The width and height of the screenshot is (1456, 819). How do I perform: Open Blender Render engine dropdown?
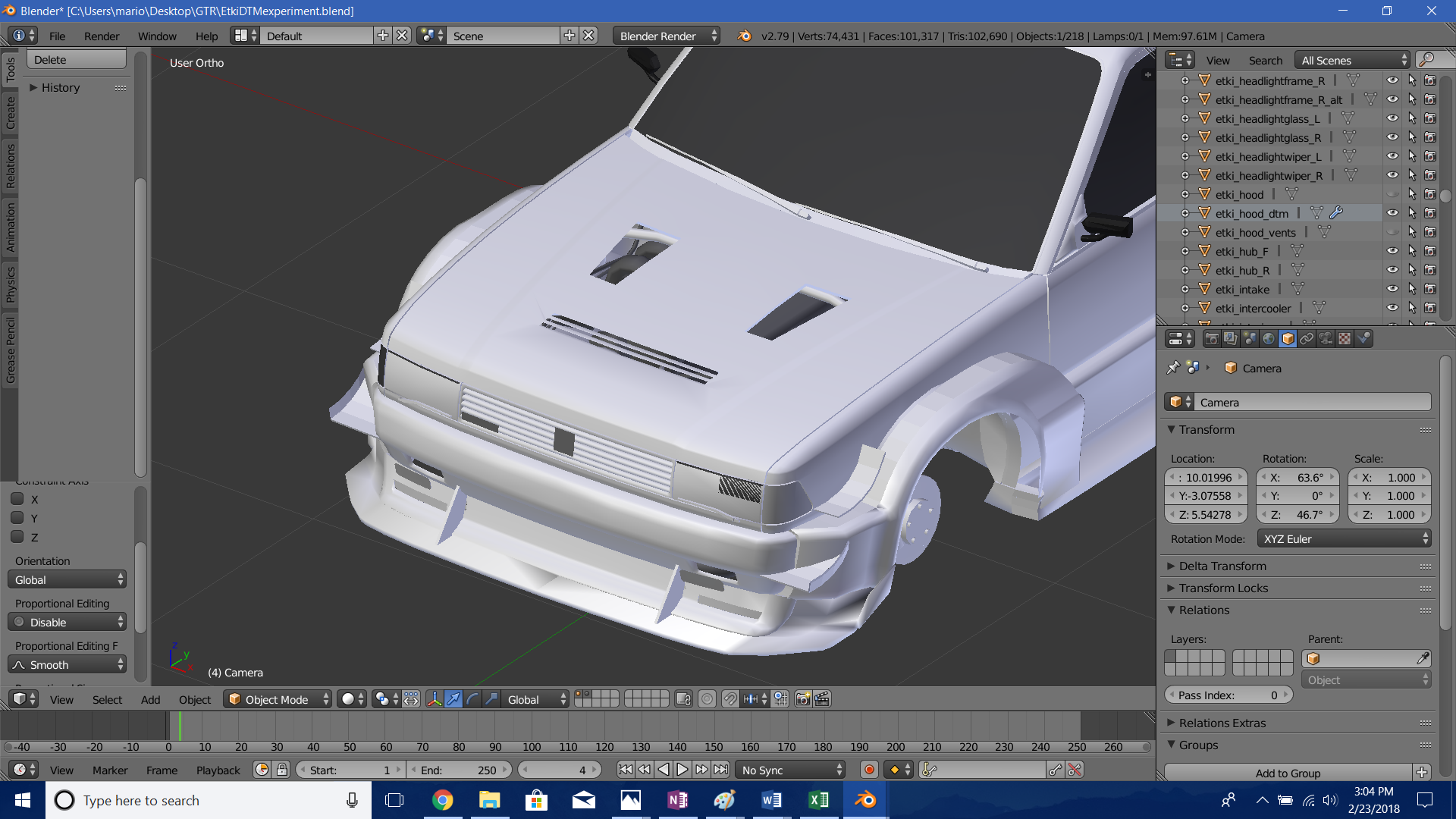(x=667, y=36)
